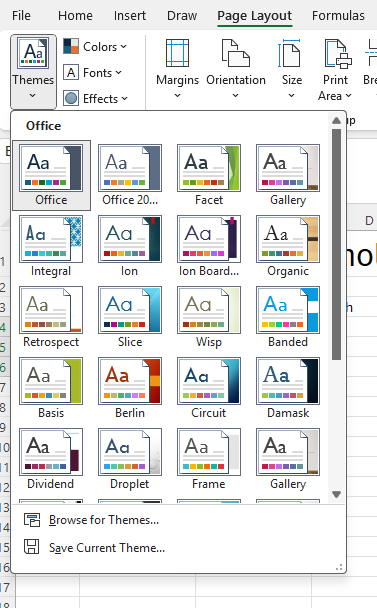Viewport: 377px width, 608px height.
Task: Open theme Fonts menu
Action: tap(93, 73)
